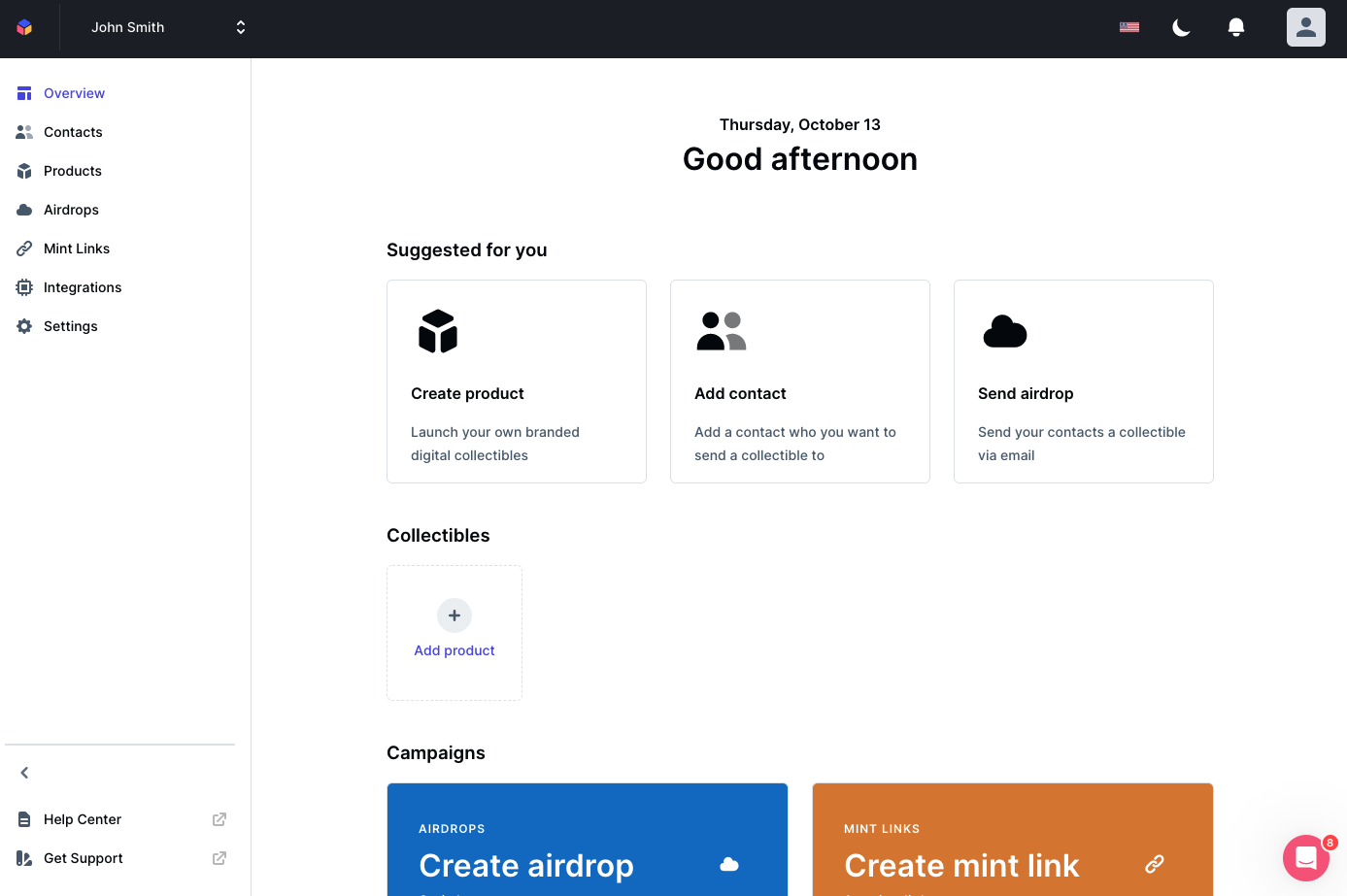
Task: Open the user avatar profile menu
Action: [x=1306, y=26]
